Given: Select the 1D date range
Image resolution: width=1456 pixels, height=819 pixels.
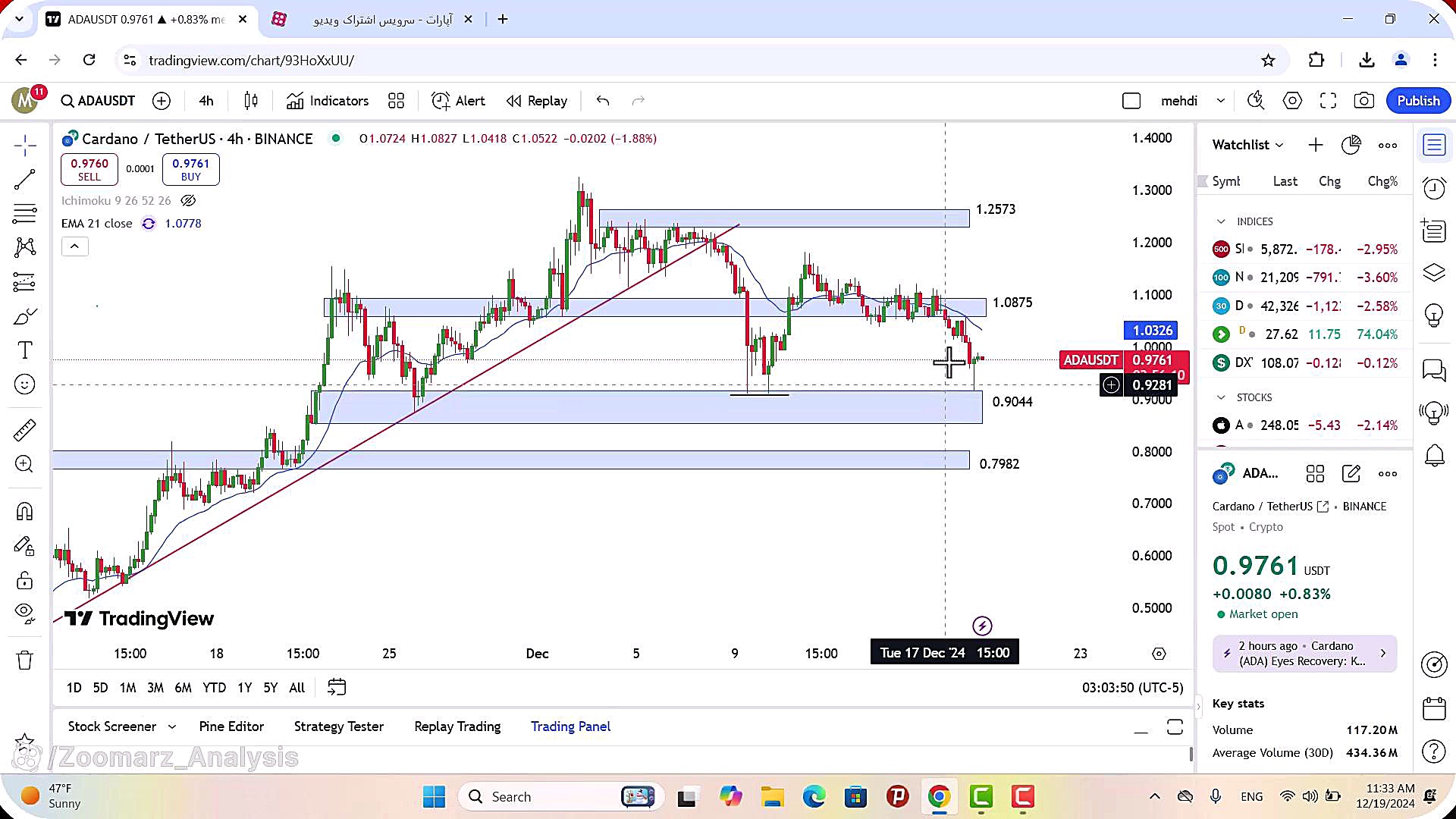Looking at the screenshot, I should pos(74,688).
